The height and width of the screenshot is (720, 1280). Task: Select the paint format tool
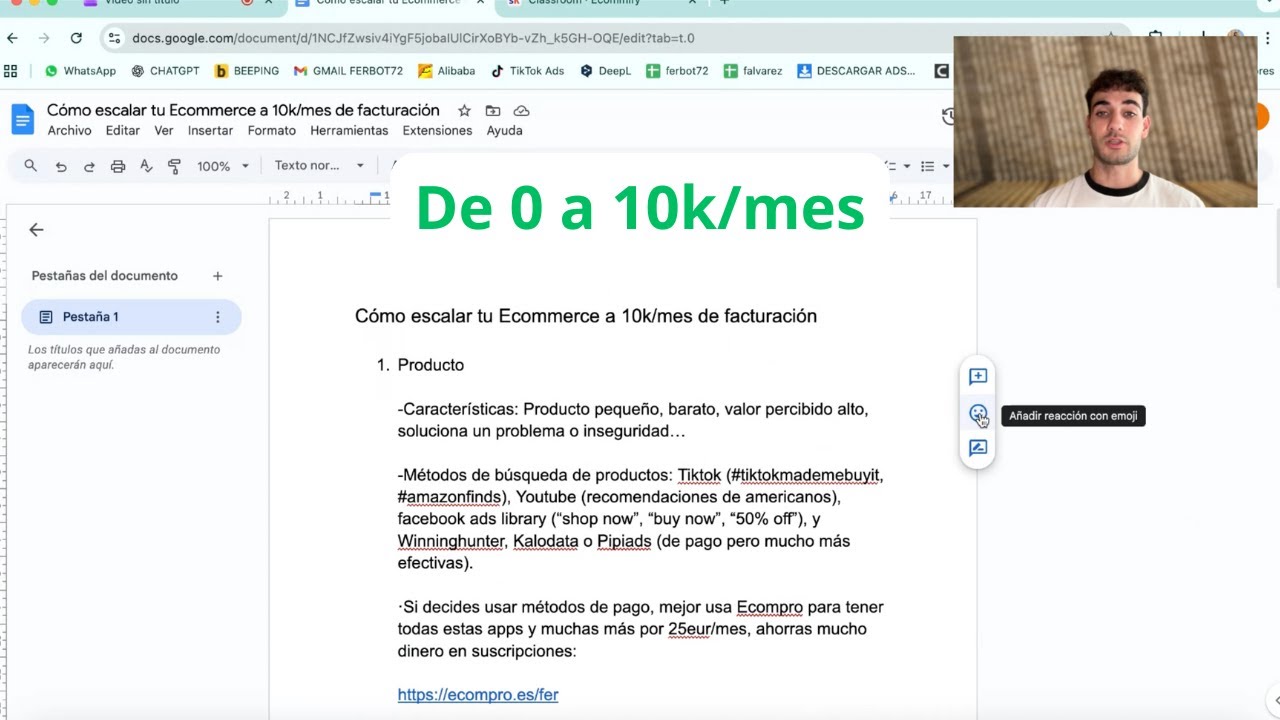pos(174,166)
